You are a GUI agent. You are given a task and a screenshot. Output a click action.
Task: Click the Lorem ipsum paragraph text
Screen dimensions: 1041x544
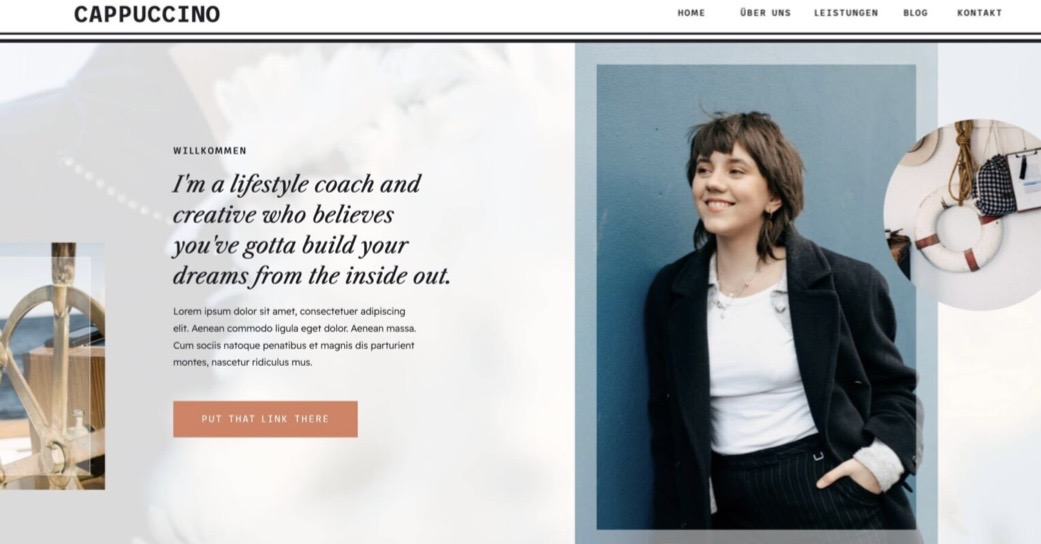(295, 337)
